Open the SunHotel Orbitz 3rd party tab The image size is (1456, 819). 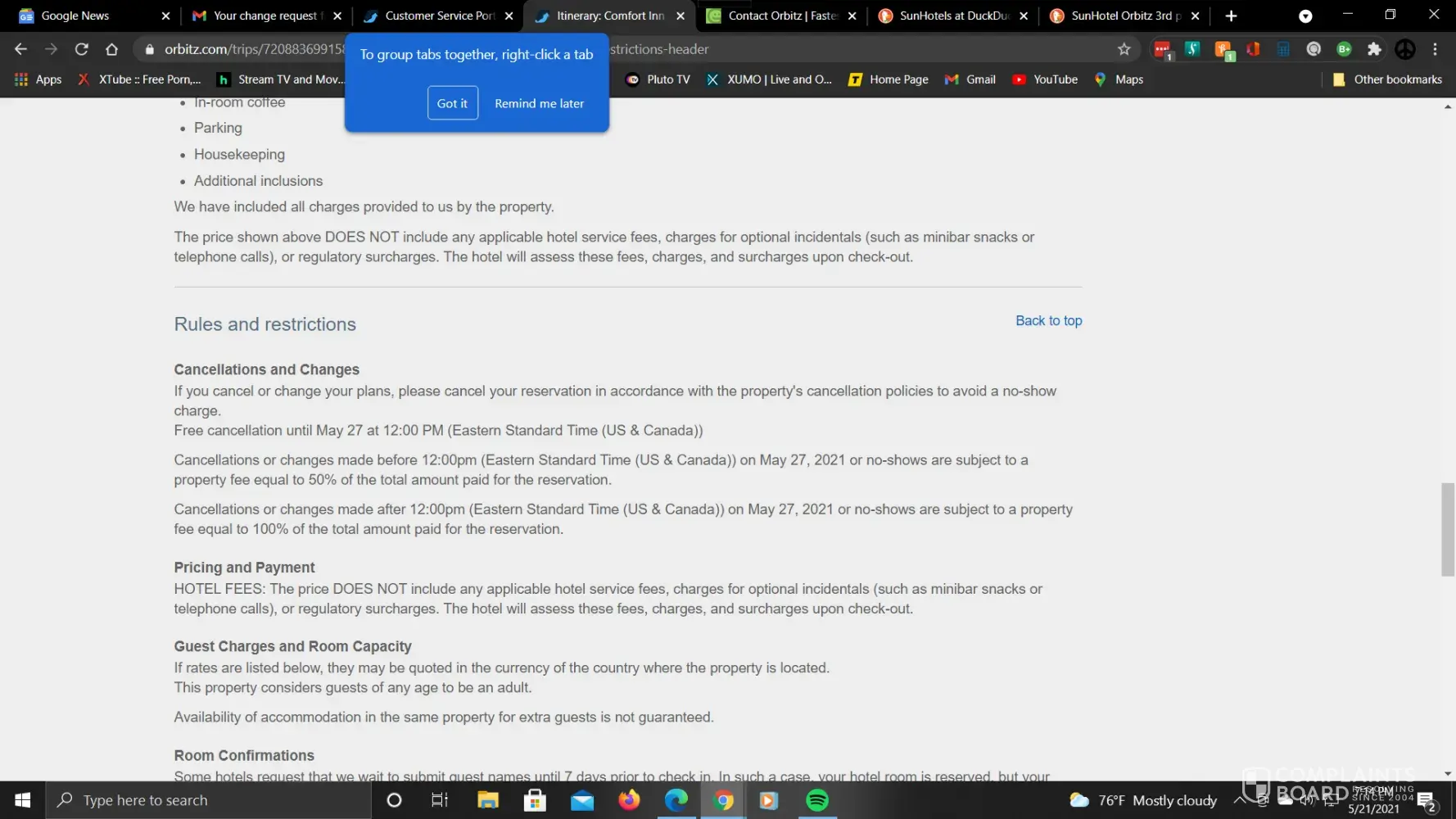pos(1124,16)
